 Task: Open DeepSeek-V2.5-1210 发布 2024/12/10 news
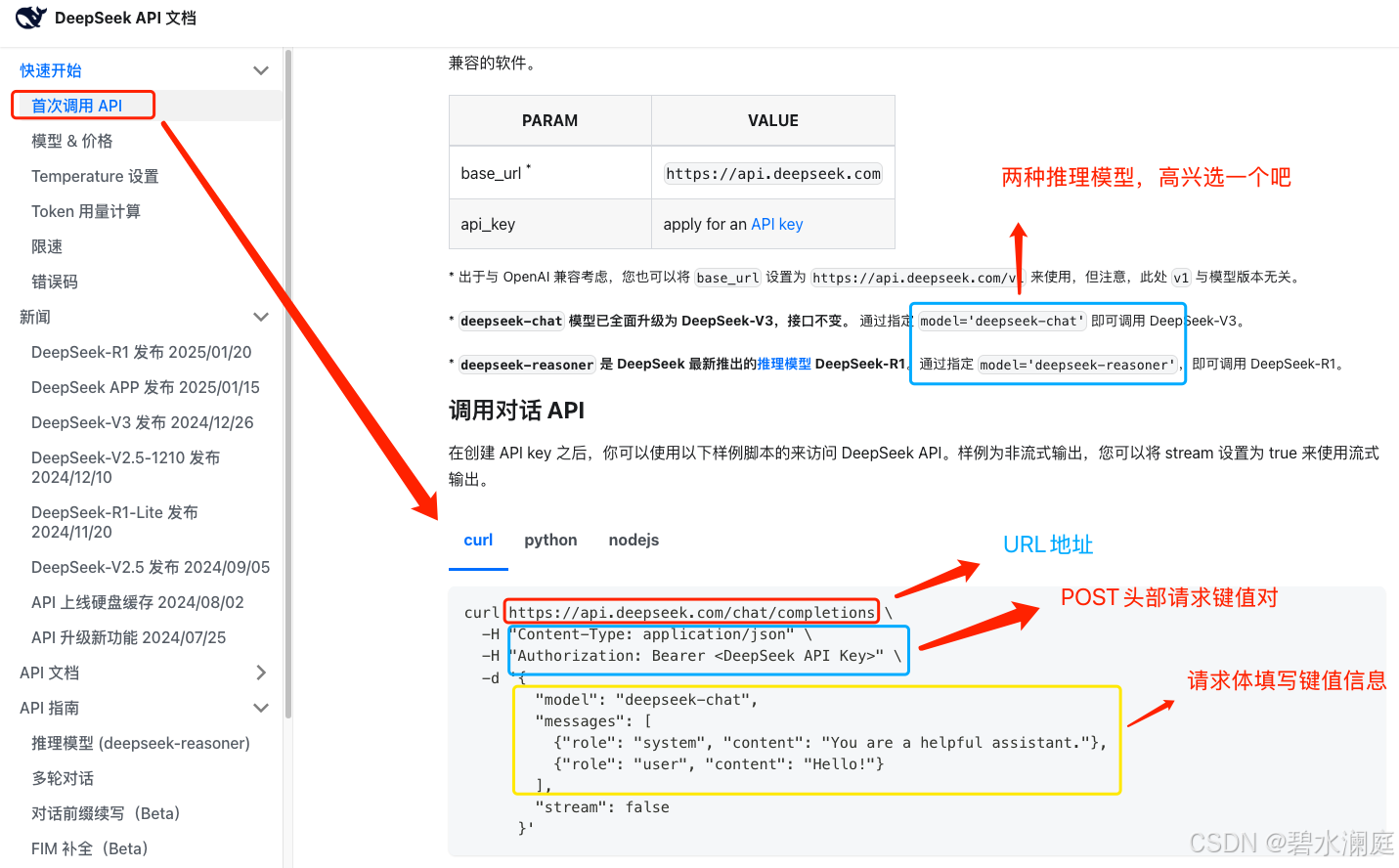[x=126, y=467]
